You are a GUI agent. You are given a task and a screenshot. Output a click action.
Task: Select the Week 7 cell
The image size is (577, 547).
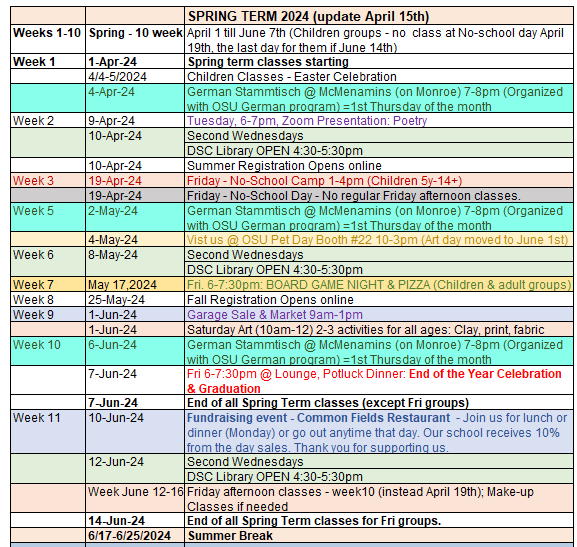pyautogui.click(x=48, y=285)
